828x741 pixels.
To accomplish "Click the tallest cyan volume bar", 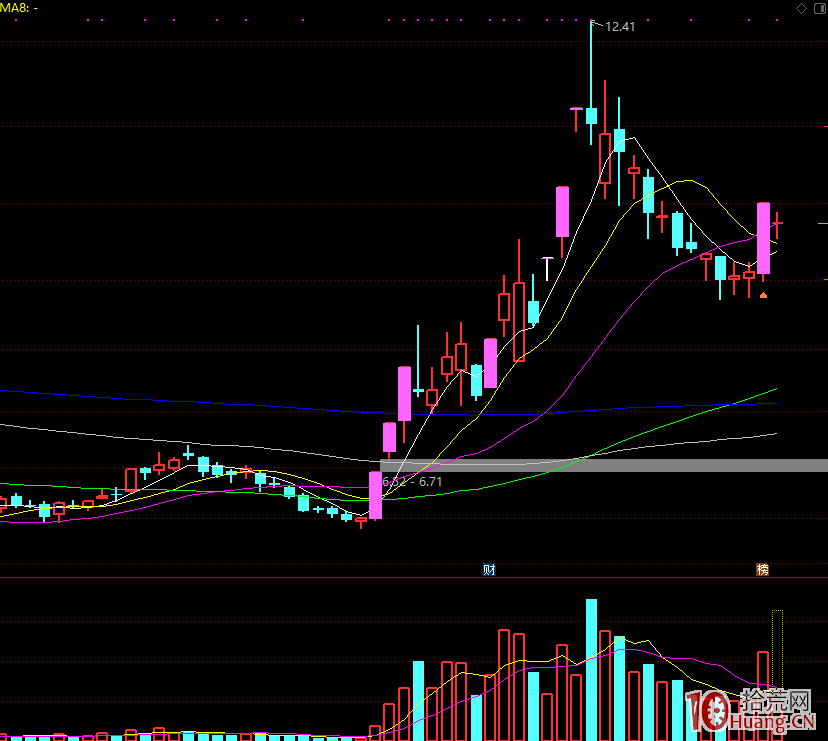I will pyautogui.click(x=591, y=670).
